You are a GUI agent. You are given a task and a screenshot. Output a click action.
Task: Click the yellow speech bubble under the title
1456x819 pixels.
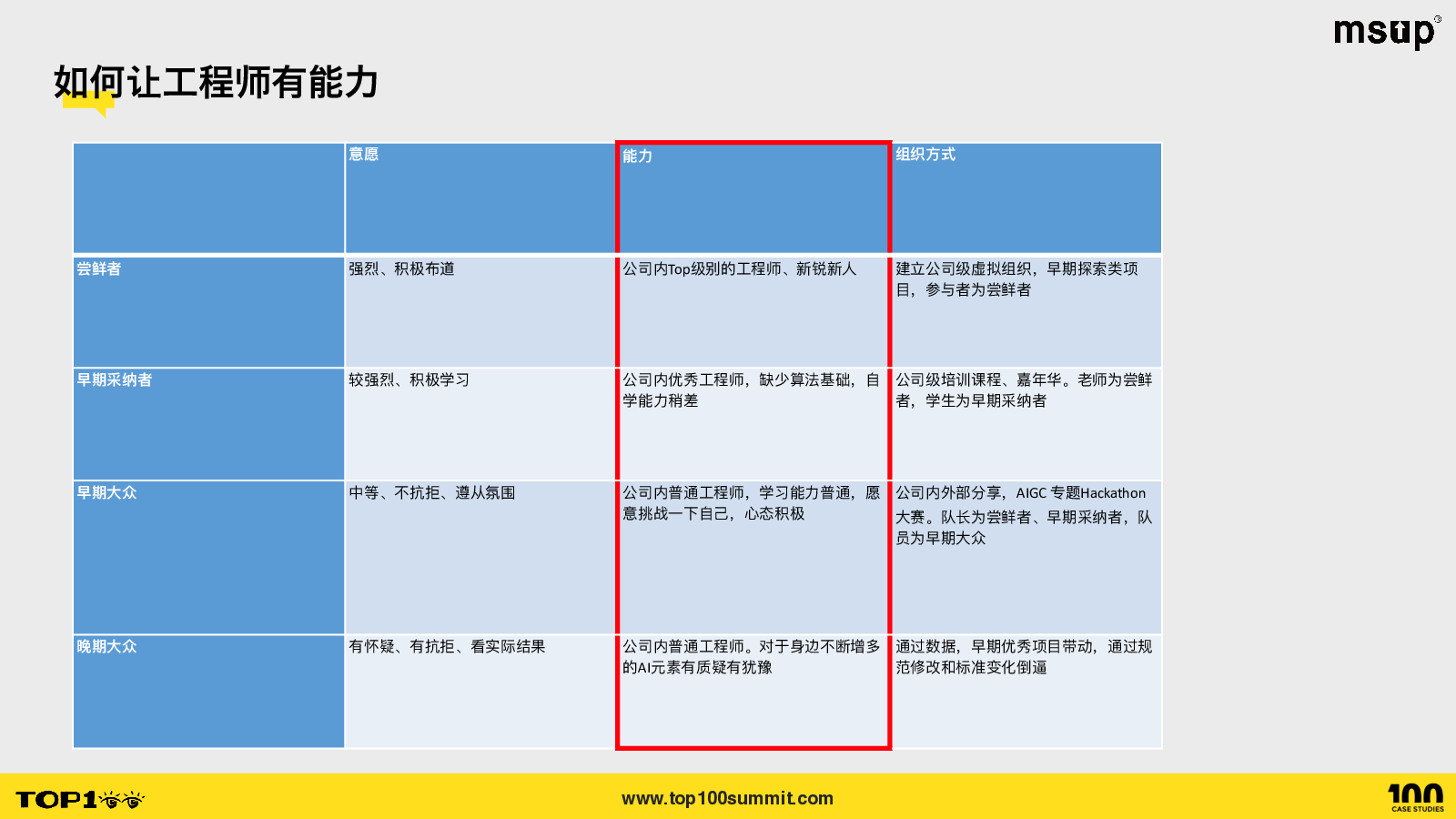coord(89,104)
